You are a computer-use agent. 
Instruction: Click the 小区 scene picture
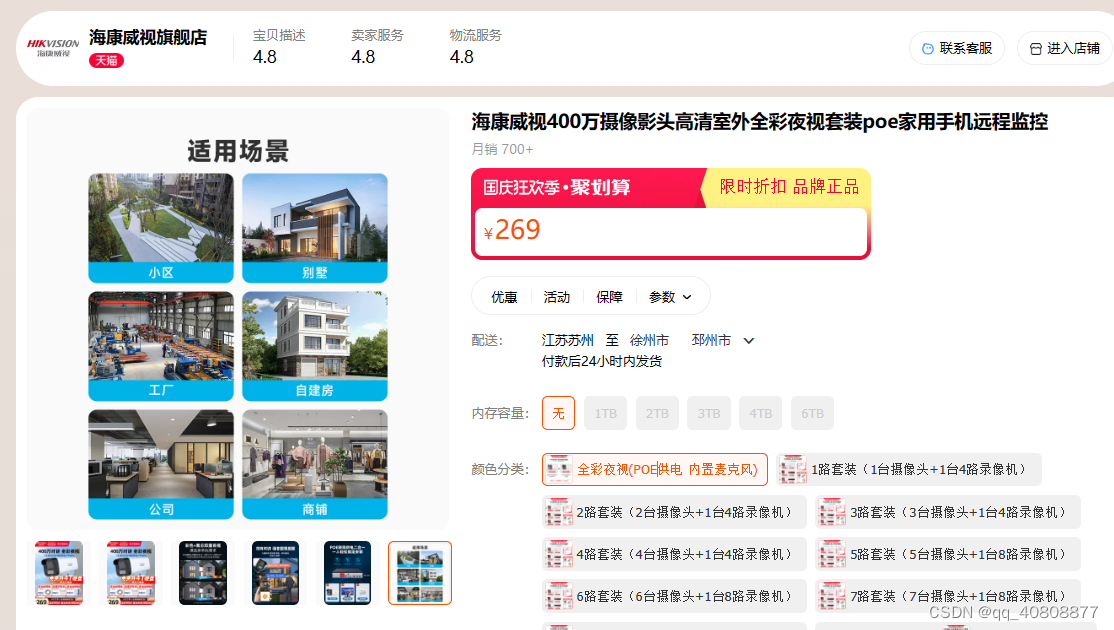(161, 228)
